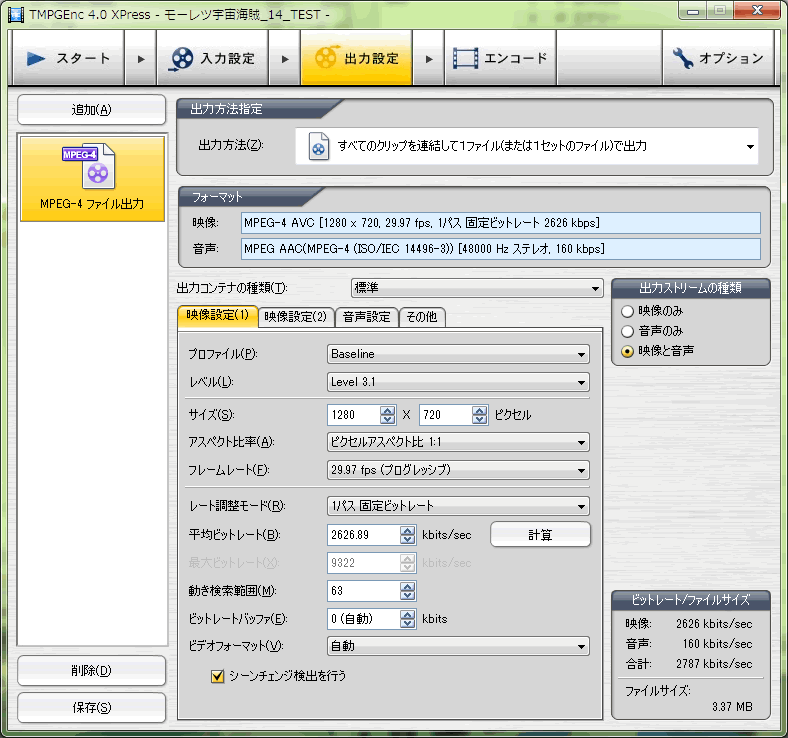The height and width of the screenshot is (738, 788).
Task: Click ビットレートバッファ stepper arrows
Action: 408,619
